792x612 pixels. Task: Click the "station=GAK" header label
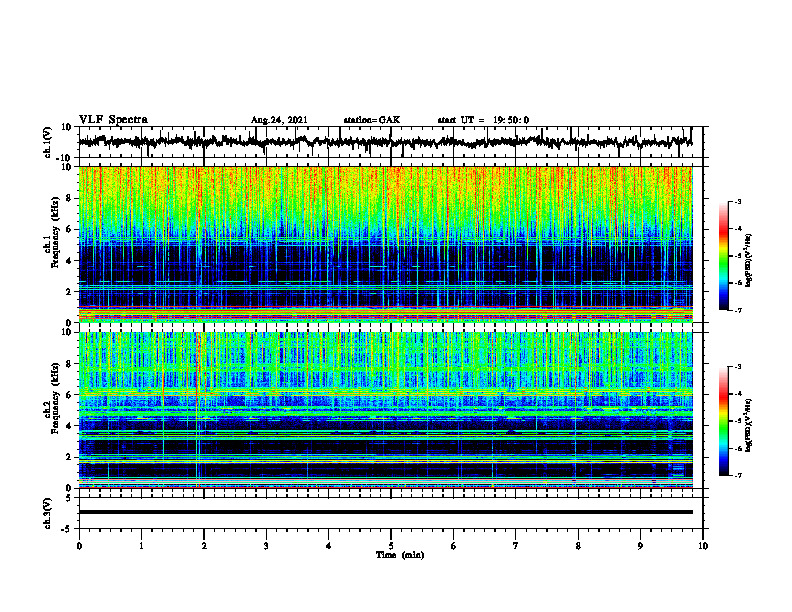[372, 120]
